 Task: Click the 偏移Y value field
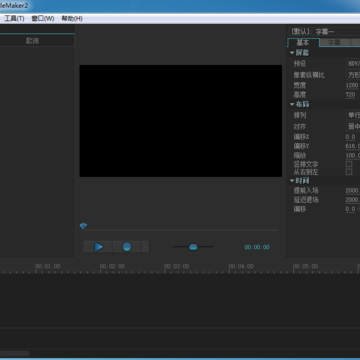pos(353,146)
